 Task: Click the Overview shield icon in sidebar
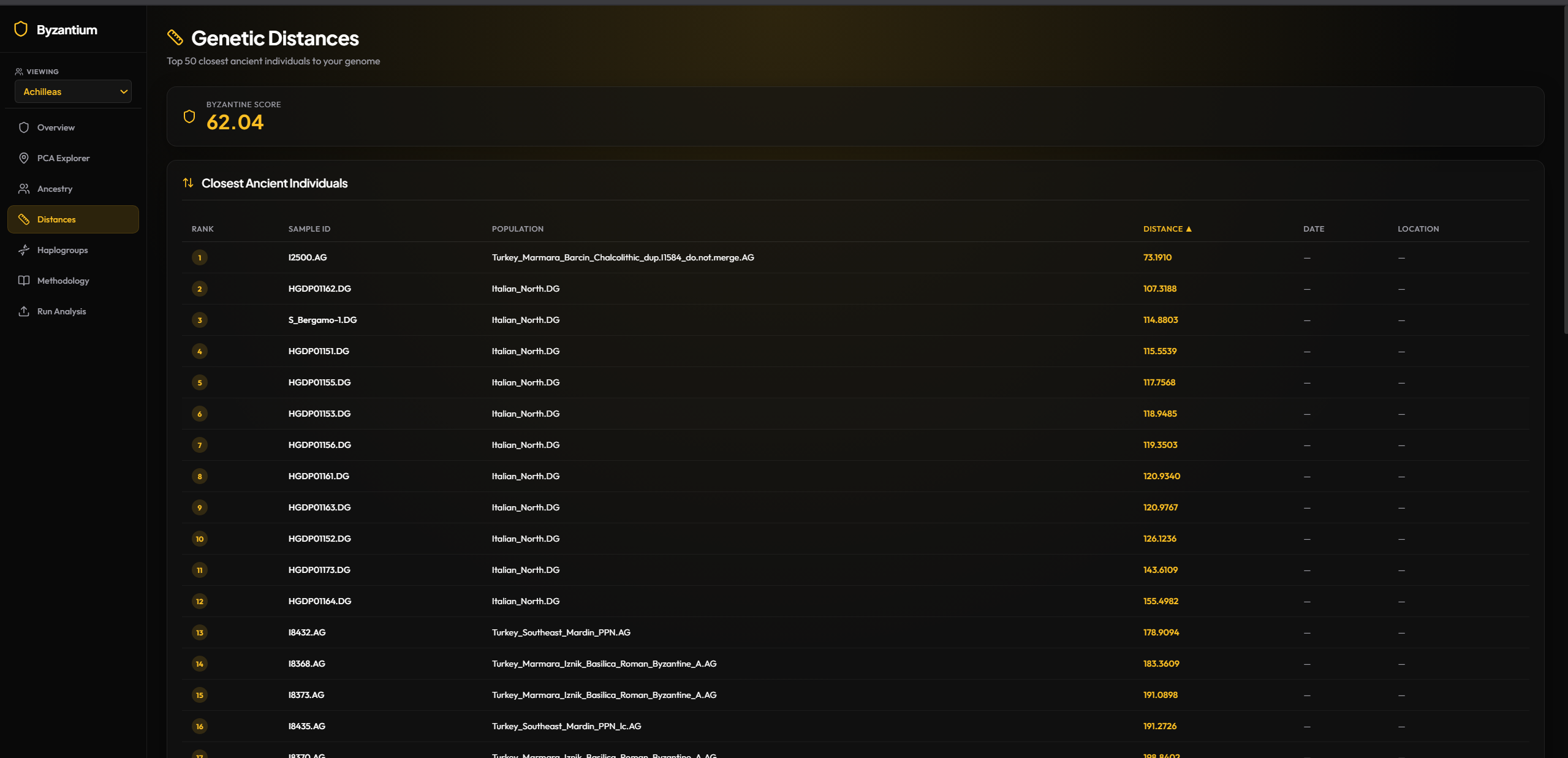point(24,127)
